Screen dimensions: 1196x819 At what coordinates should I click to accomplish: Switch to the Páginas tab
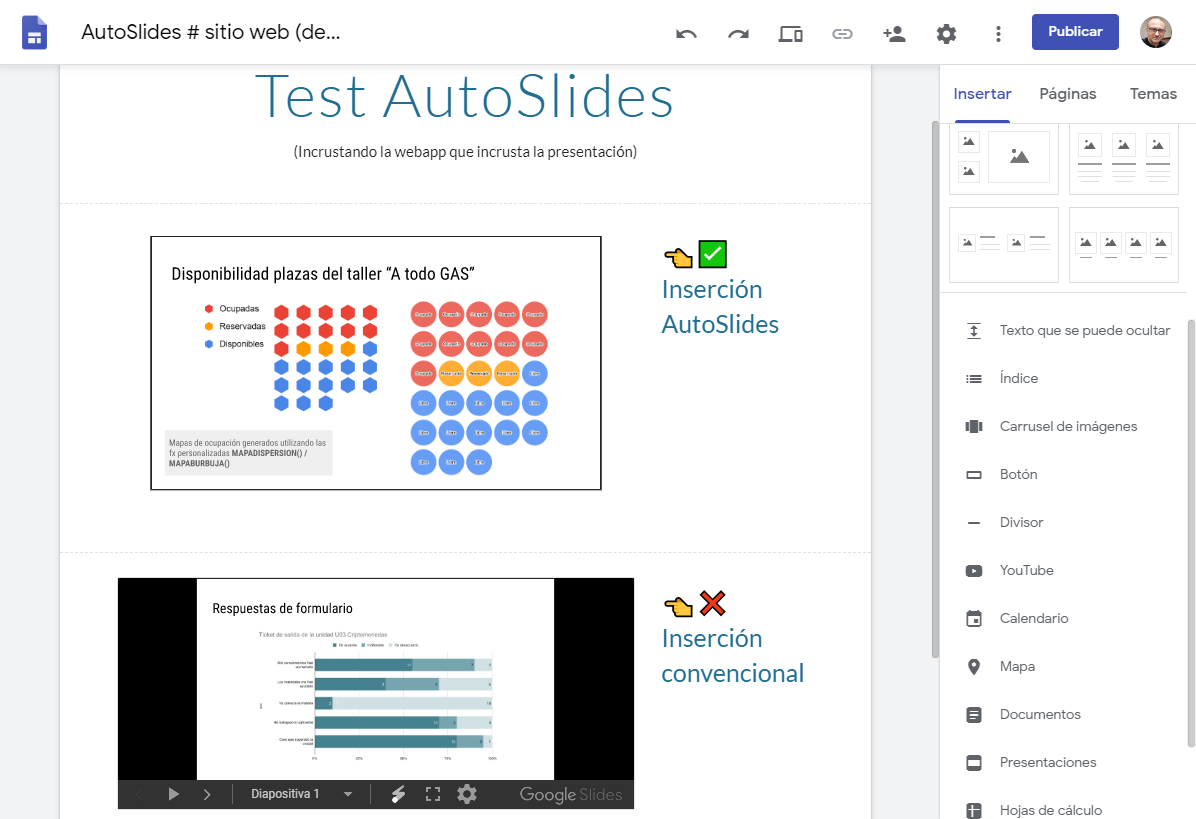point(1067,93)
